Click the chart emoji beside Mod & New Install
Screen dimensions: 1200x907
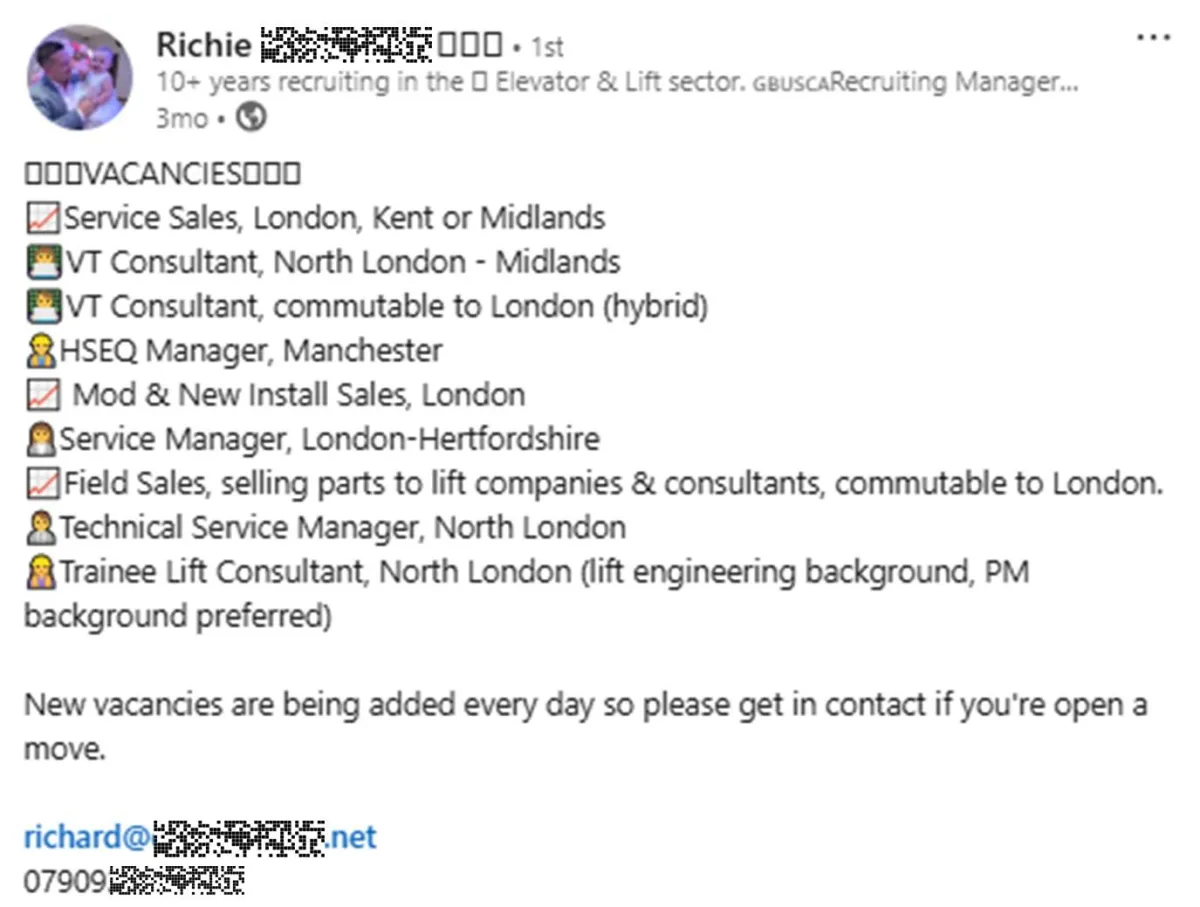[43, 395]
